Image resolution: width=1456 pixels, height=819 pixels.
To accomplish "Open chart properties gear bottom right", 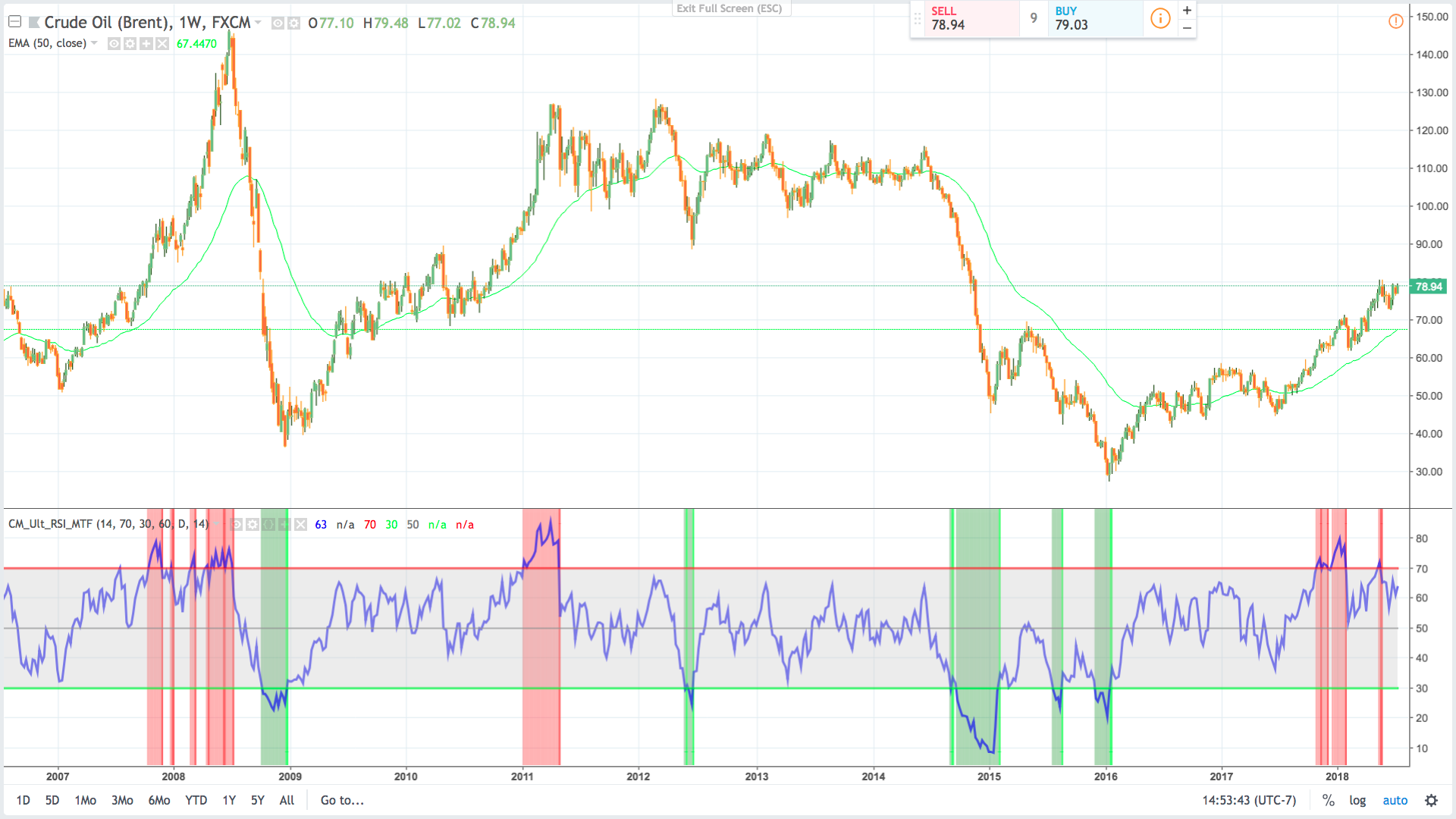I will (1431, 800).
